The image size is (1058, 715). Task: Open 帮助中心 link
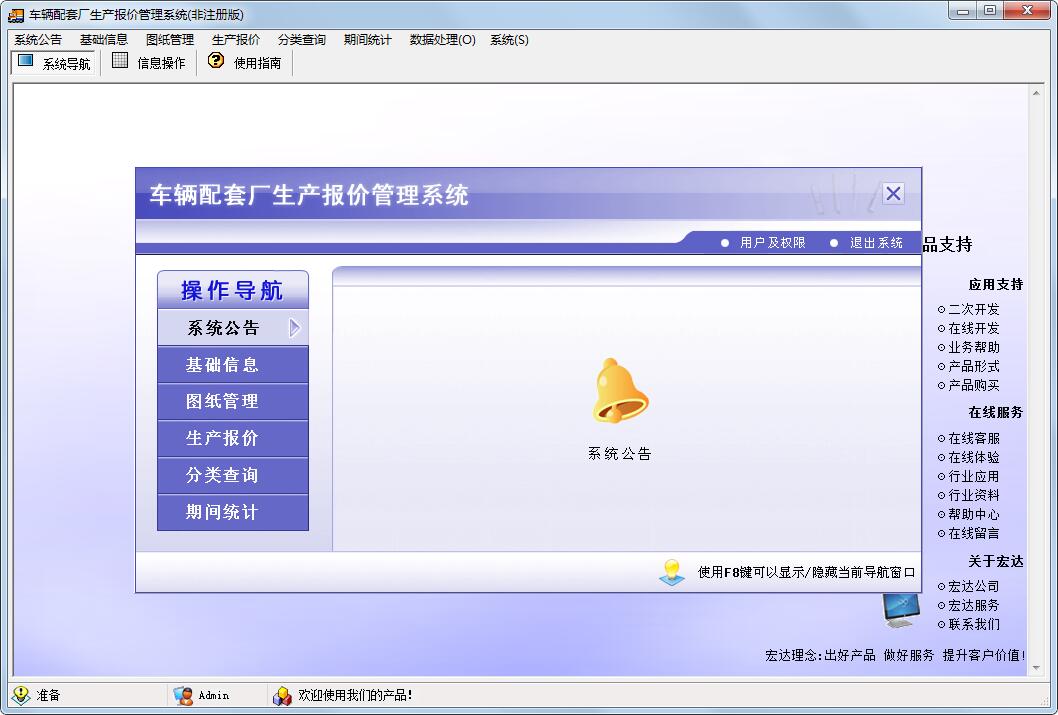click(974, 514)
